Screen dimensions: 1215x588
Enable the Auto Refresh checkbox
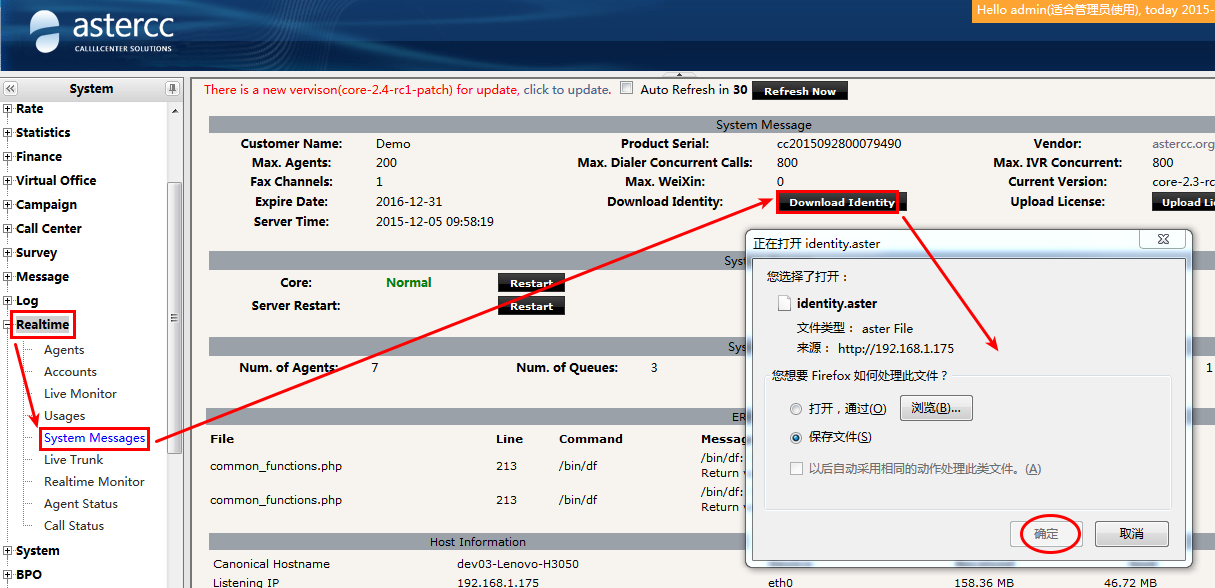(627, 88)
